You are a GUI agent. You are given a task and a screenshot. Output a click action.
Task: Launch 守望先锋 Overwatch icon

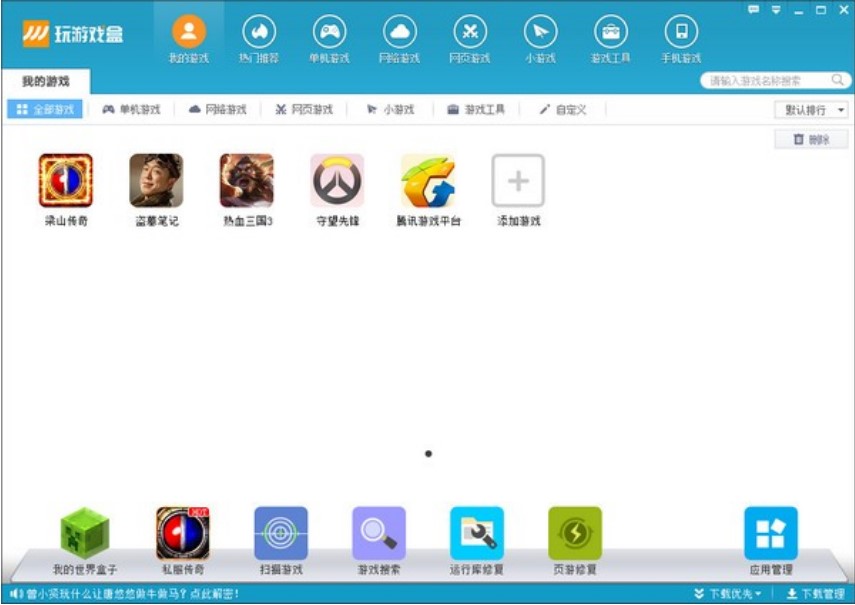(337, 180)
